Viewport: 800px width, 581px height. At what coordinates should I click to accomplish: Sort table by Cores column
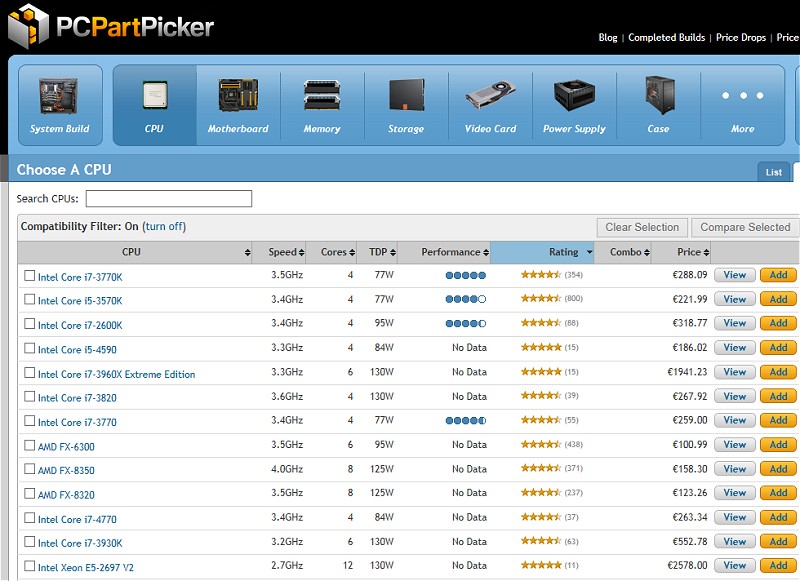click(331, 252)
